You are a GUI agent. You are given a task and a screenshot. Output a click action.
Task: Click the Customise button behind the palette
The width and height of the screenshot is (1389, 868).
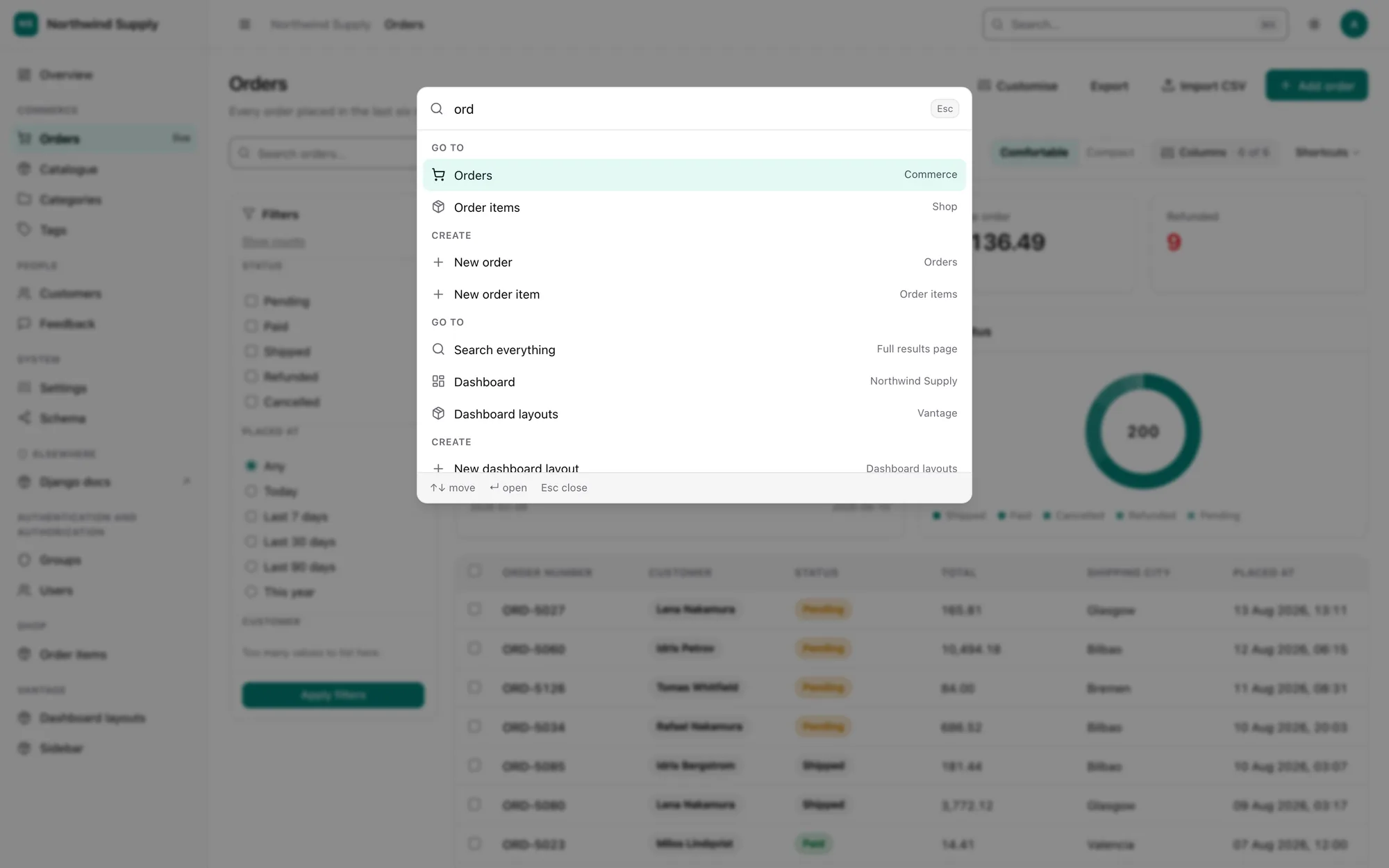tap(1017, 85)
